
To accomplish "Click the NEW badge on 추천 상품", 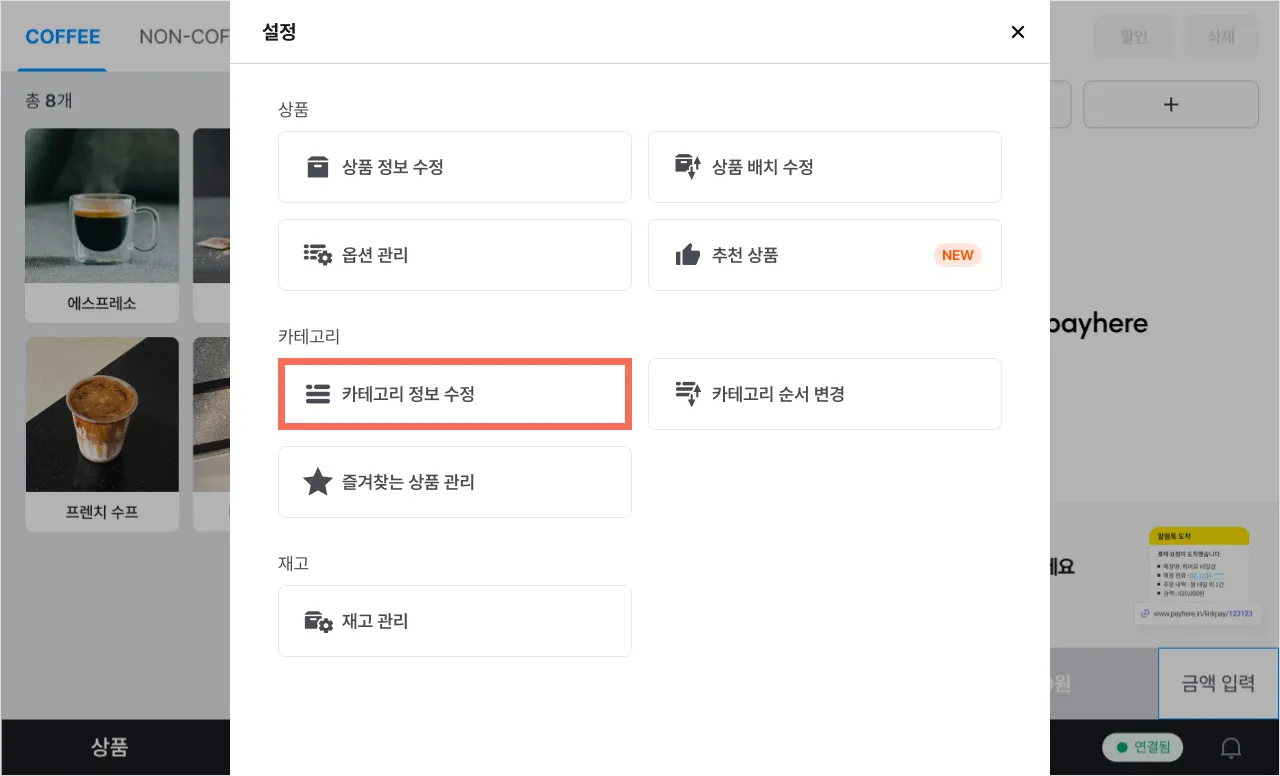I will point(957,255).
